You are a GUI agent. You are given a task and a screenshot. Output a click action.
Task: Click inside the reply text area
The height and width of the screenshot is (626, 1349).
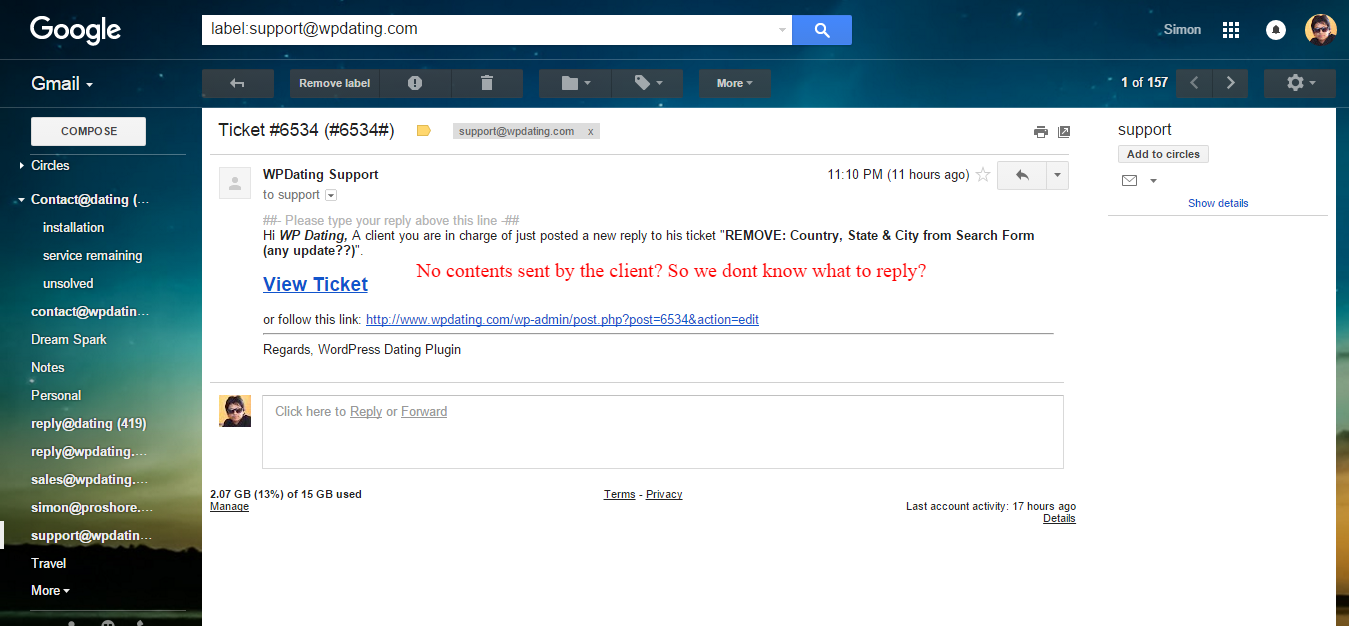coord(662,432)
